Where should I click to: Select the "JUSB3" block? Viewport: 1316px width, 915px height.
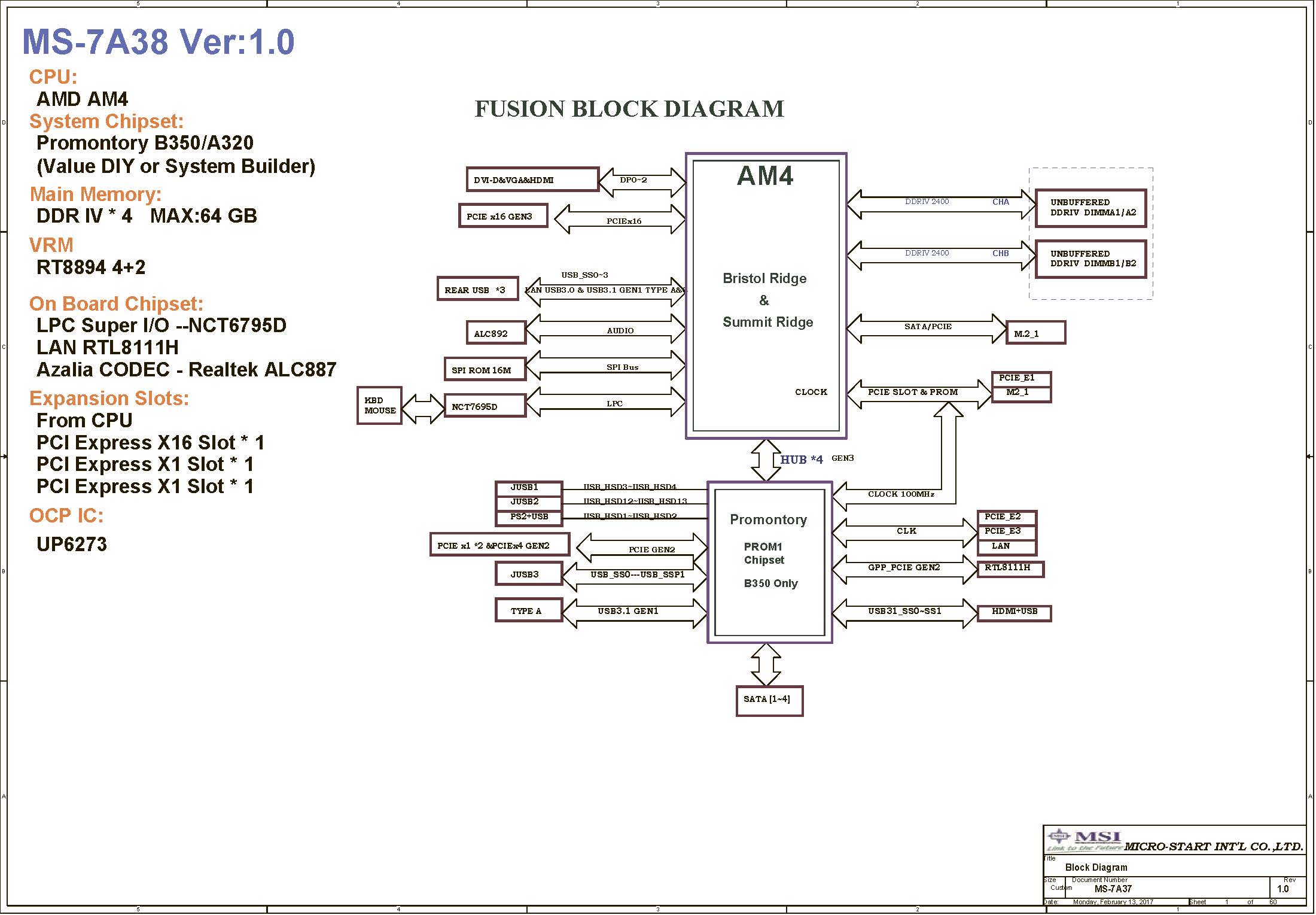pyautogui.click(x=529, y=574)
